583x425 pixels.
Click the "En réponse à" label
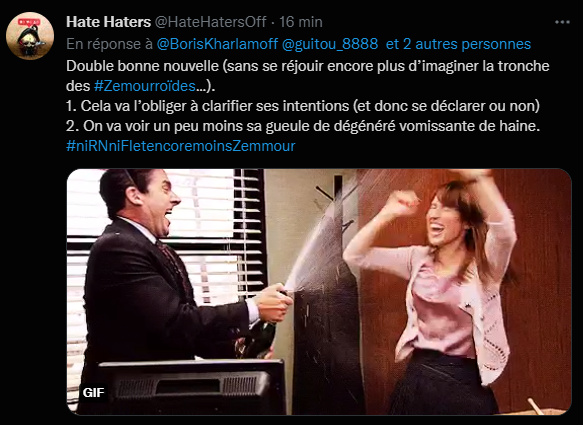pos(109,44)
